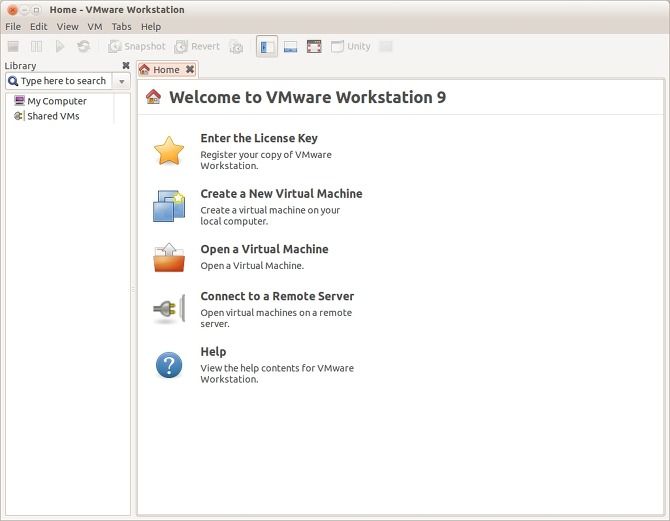This screenshot has height=521, width=670.
Task: Click the Snapshot toolbar button
Action: click(137, 46)
